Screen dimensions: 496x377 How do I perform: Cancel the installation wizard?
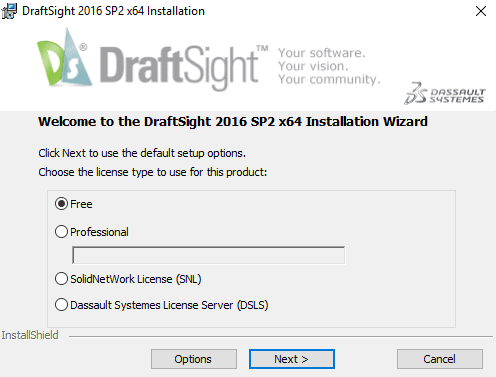pos(440,359)
